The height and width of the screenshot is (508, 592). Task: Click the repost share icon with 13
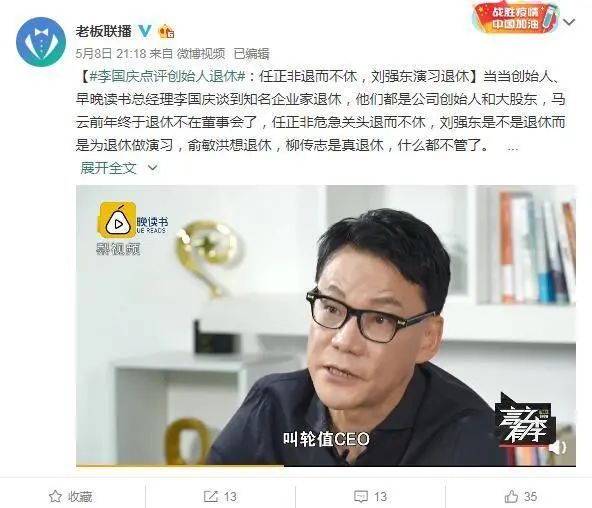[x=210, y=496]
